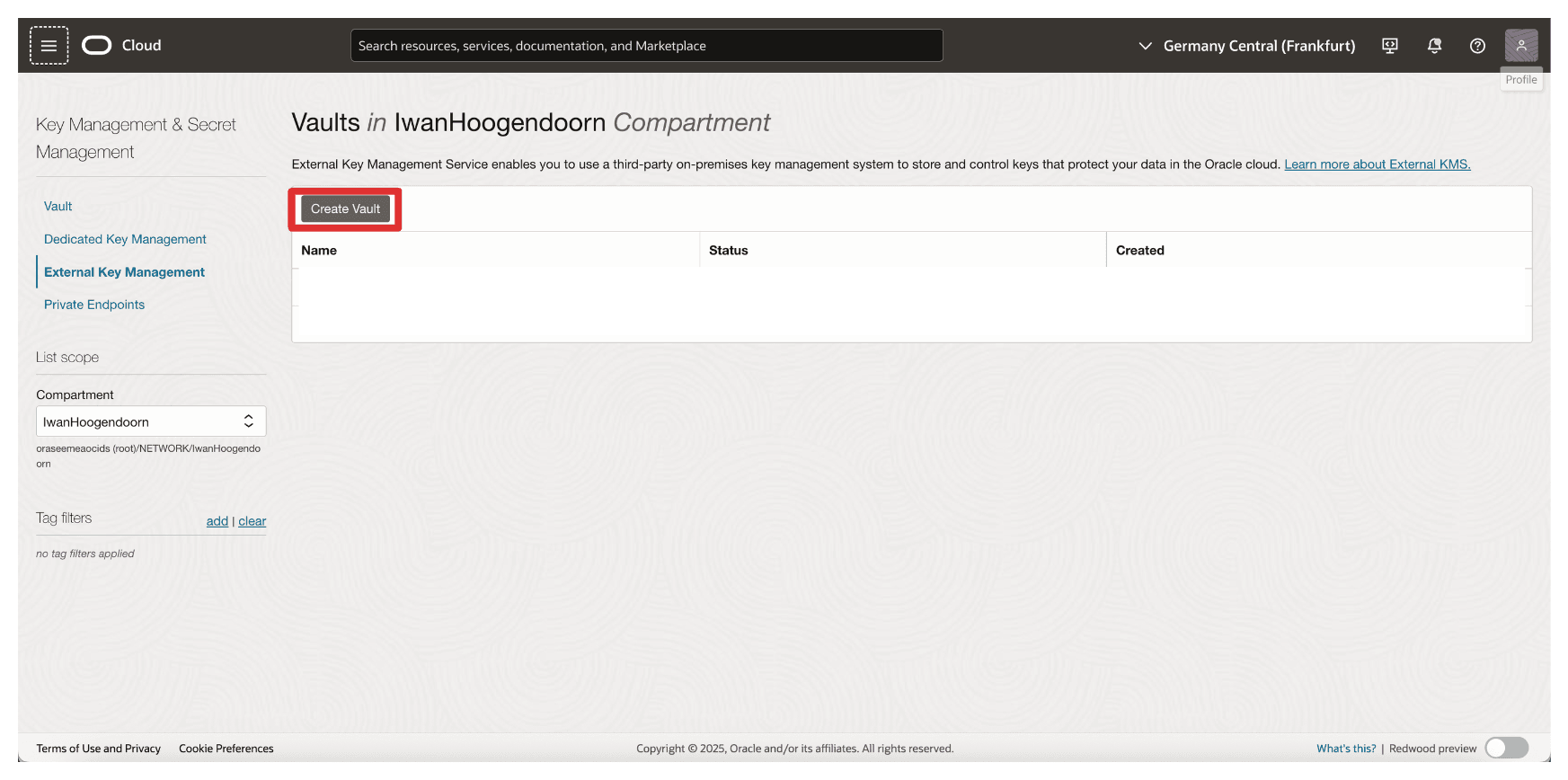Click the 'no tag filters applied' text

click(85, 554)
